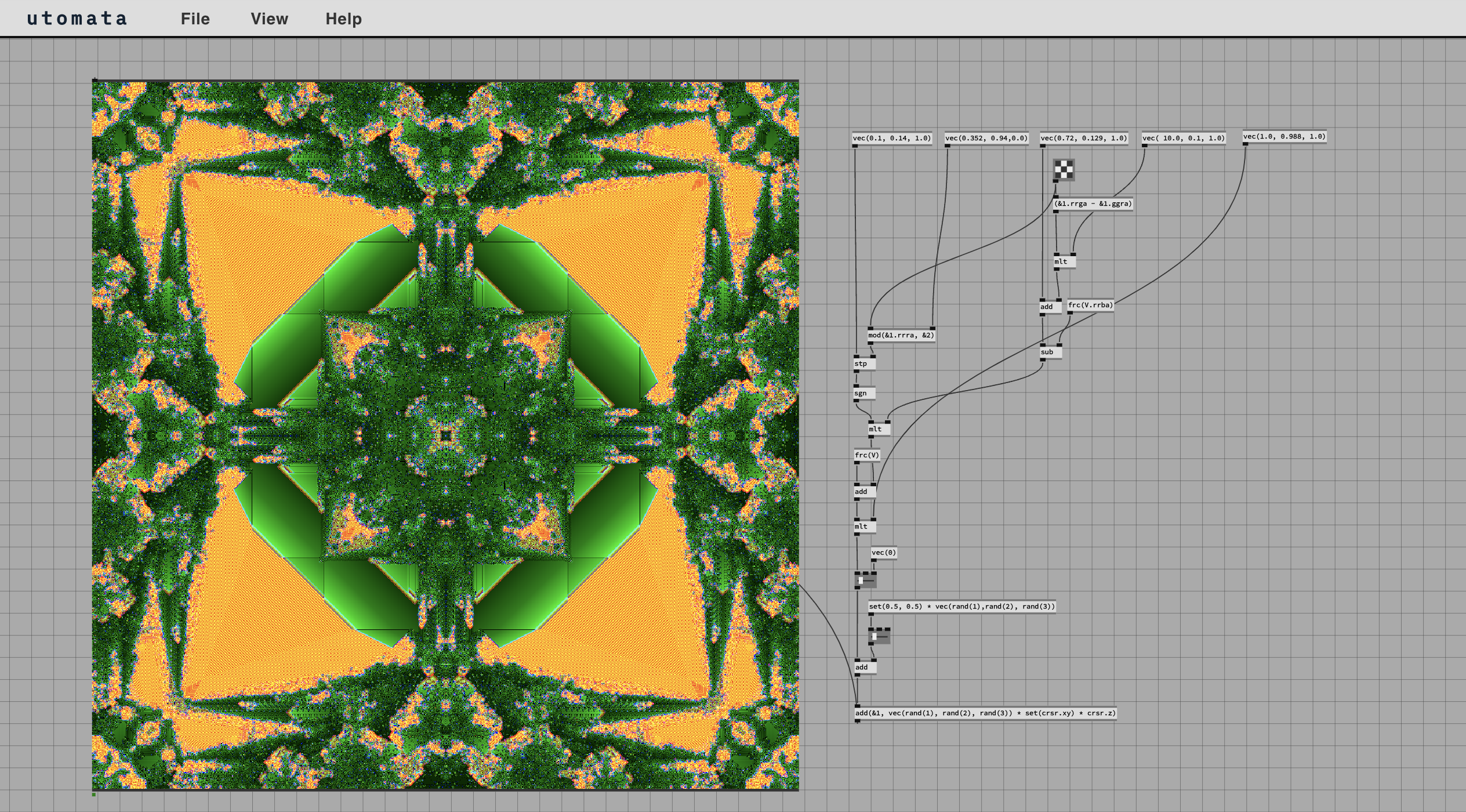Select the vec(0.1, 0.14, 1.0) node
The width and height of the screenshot is (1466, 812).
point(891,138)
